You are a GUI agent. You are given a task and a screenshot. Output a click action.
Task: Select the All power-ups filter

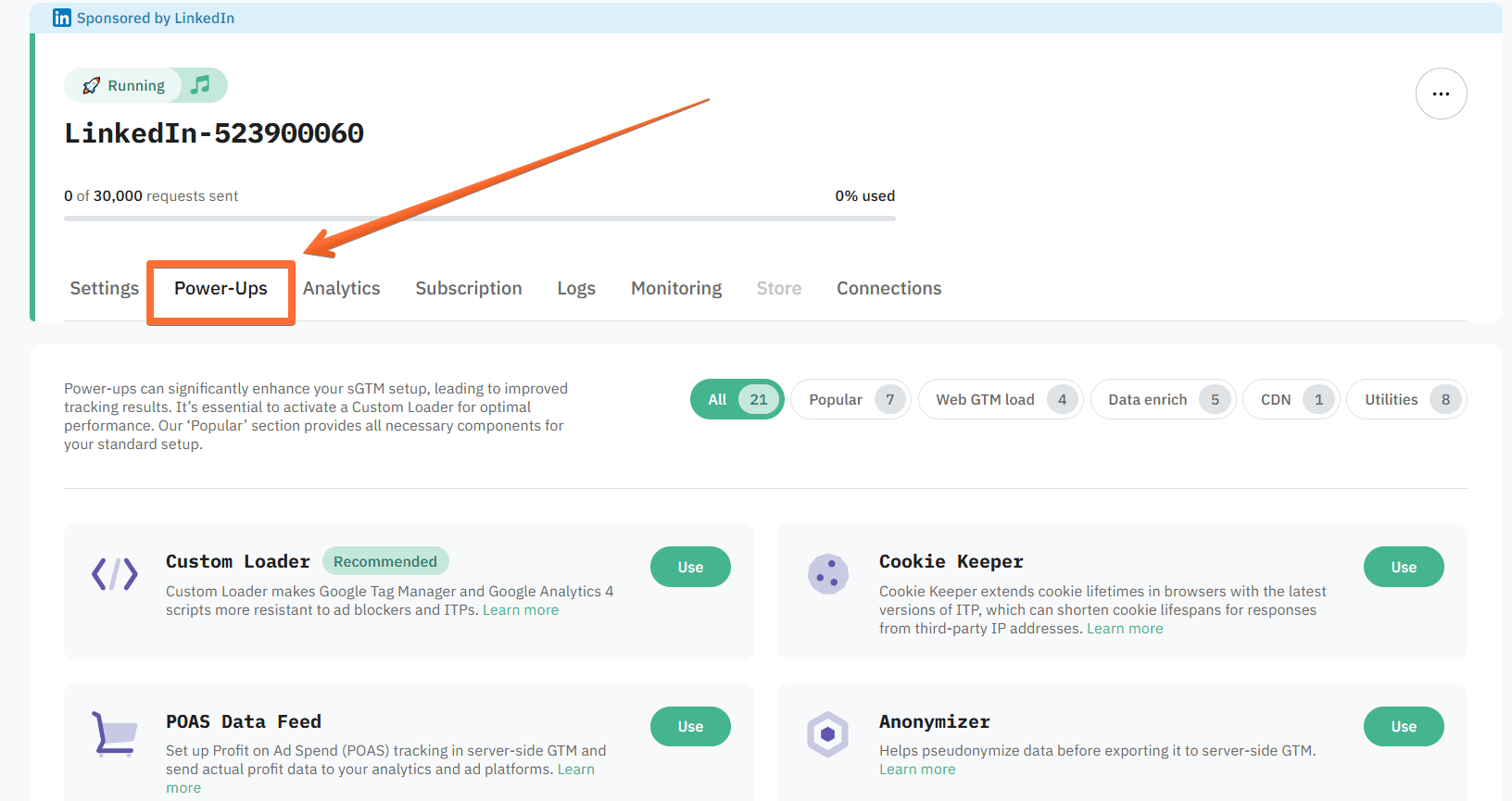click(x=737, y=399)
